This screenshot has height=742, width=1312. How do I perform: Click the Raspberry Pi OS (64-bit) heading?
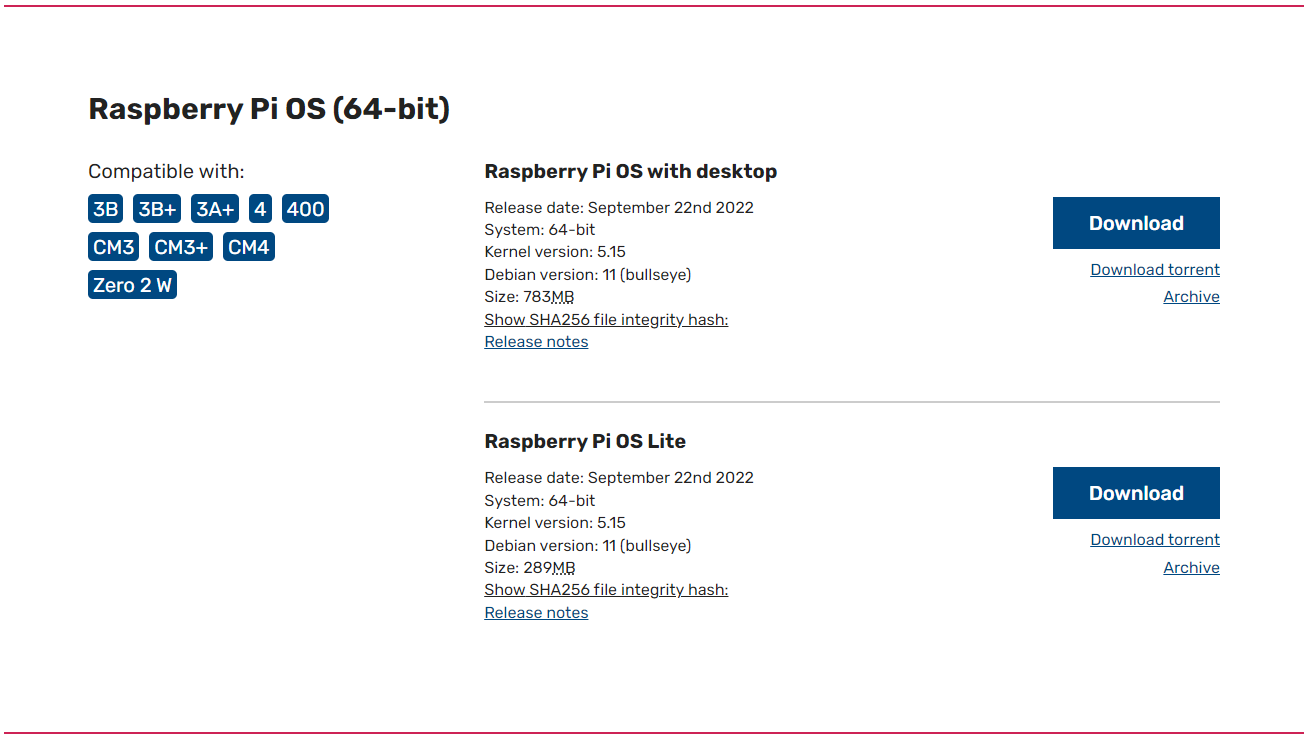269,109
